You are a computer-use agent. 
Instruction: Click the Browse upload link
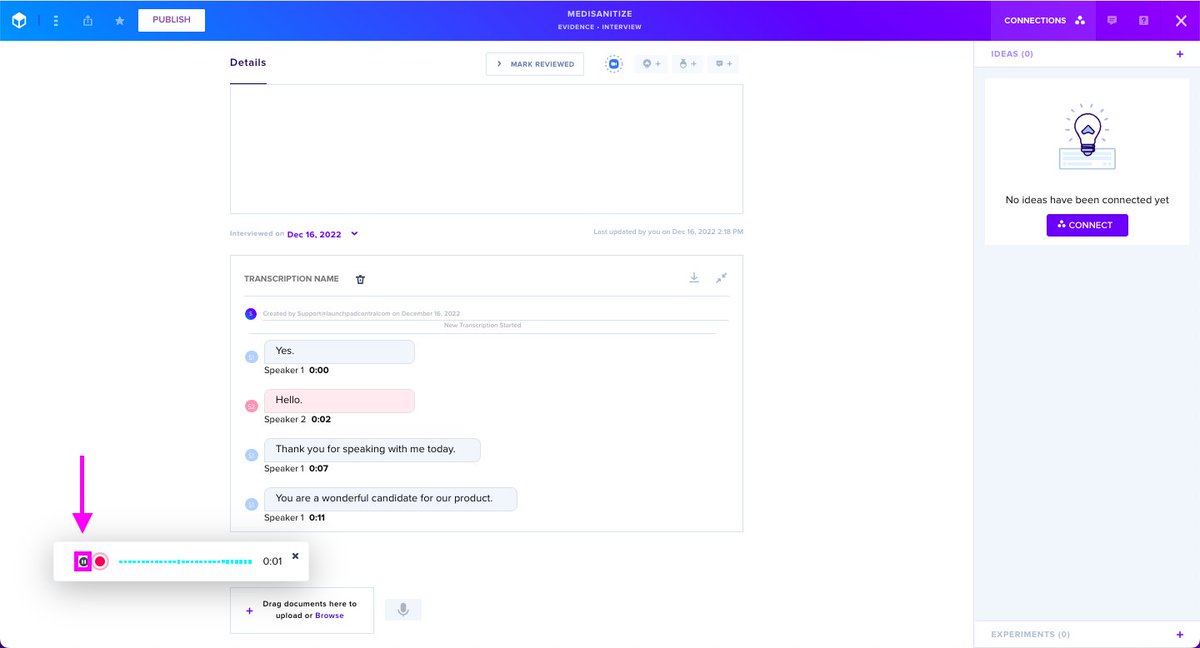329,616
